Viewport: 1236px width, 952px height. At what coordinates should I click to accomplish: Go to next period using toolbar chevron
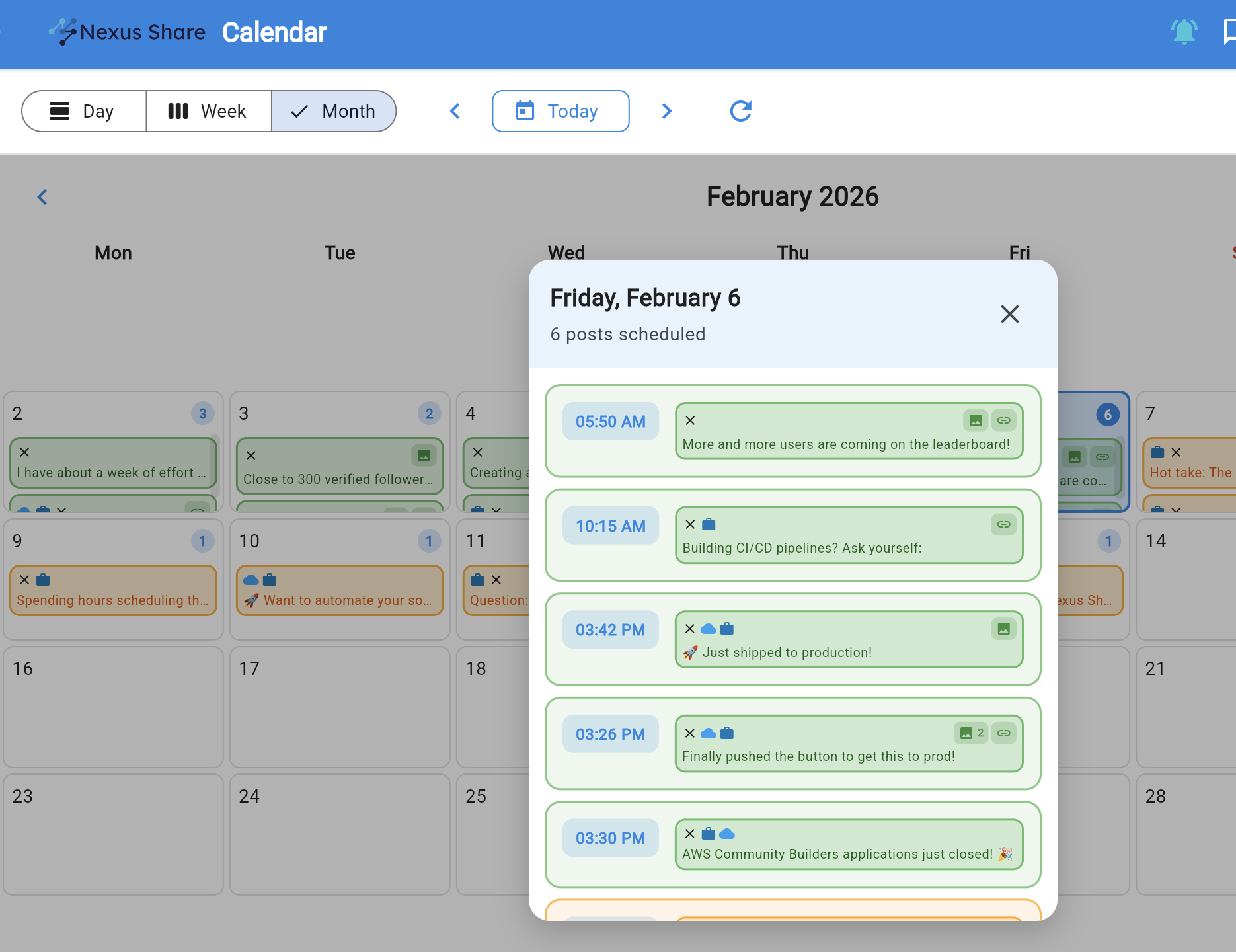pyautogui.click(x=666, y=111)
